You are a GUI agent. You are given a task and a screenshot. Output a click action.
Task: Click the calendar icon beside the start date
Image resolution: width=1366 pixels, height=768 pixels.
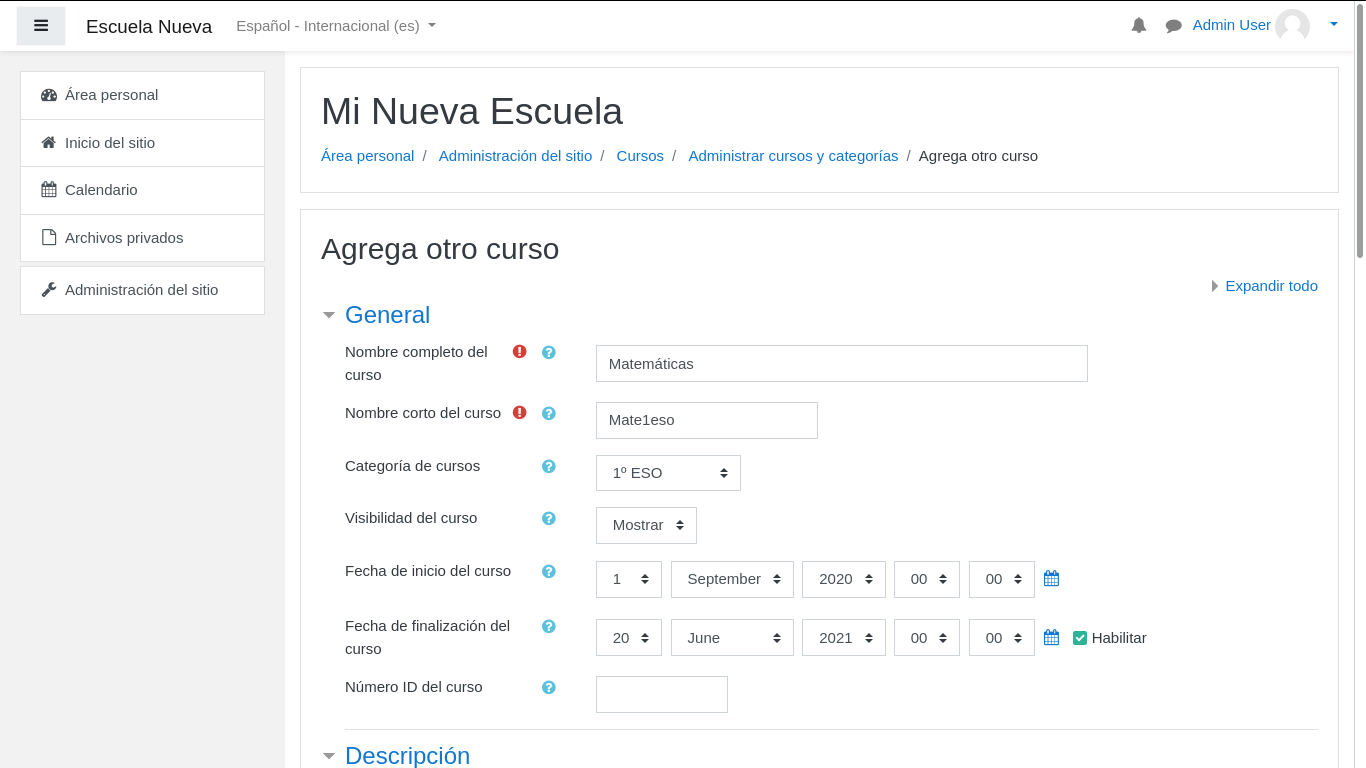pyautogui.click(x=1051, y=578)
